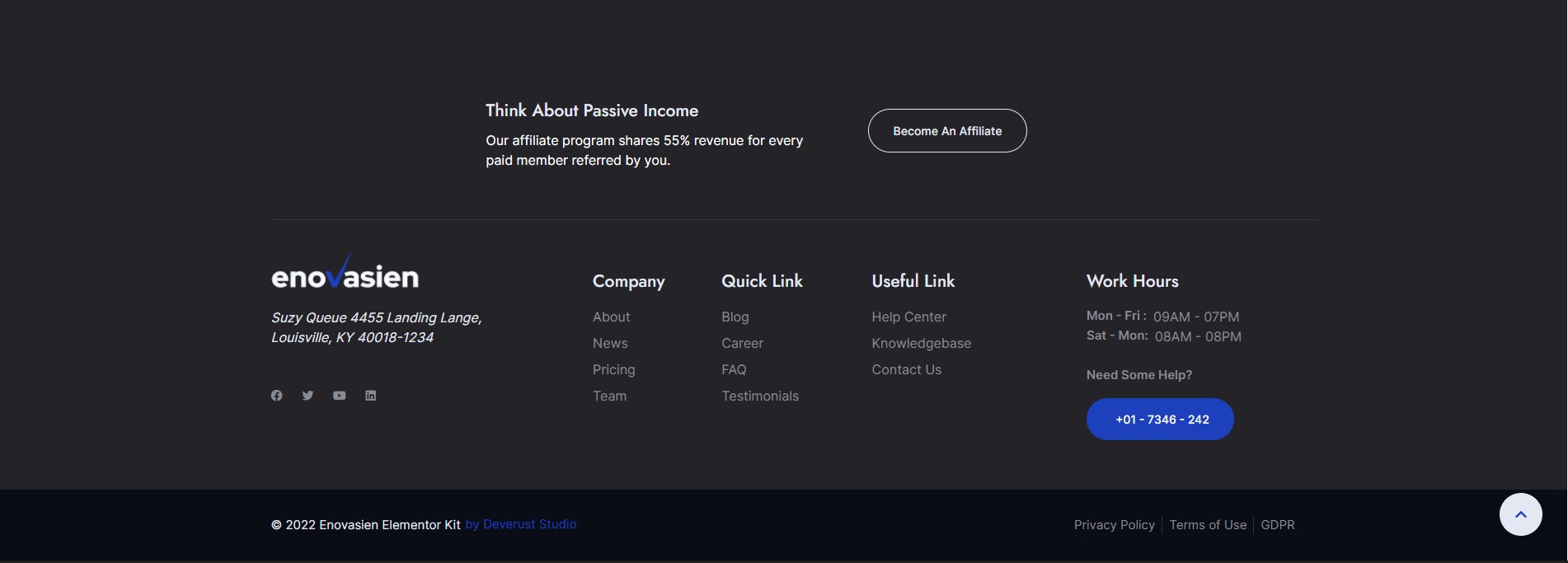This screenshot has height=563, width=1568.
Task: Open the Privacy Policy link
Action: coord(1114,525)
